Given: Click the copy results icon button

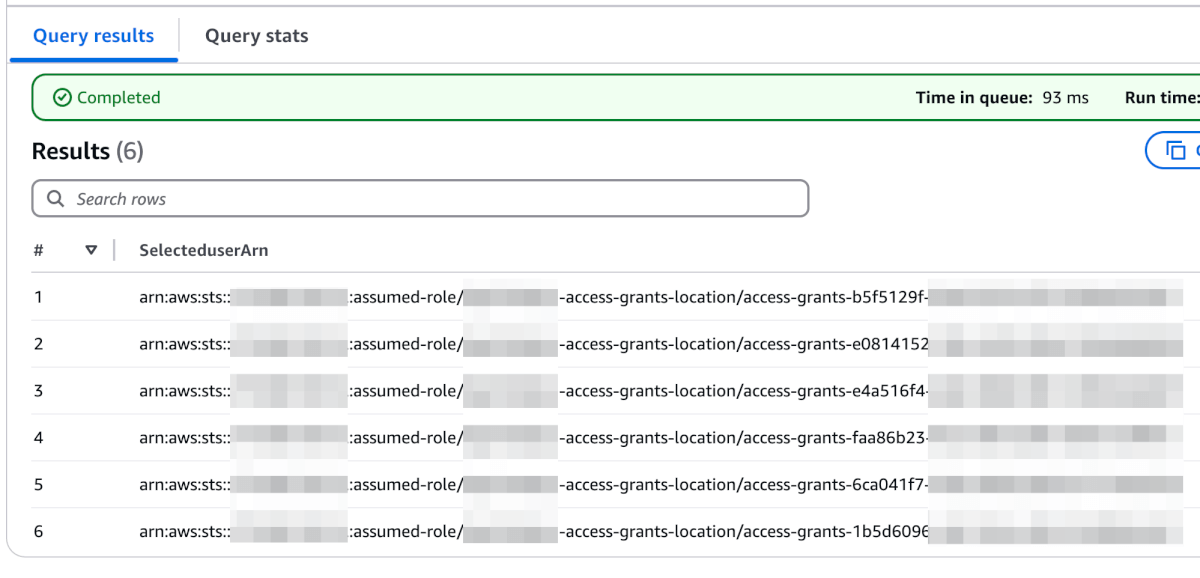Looking at the screenshot, I should [x=1174, y=151].
